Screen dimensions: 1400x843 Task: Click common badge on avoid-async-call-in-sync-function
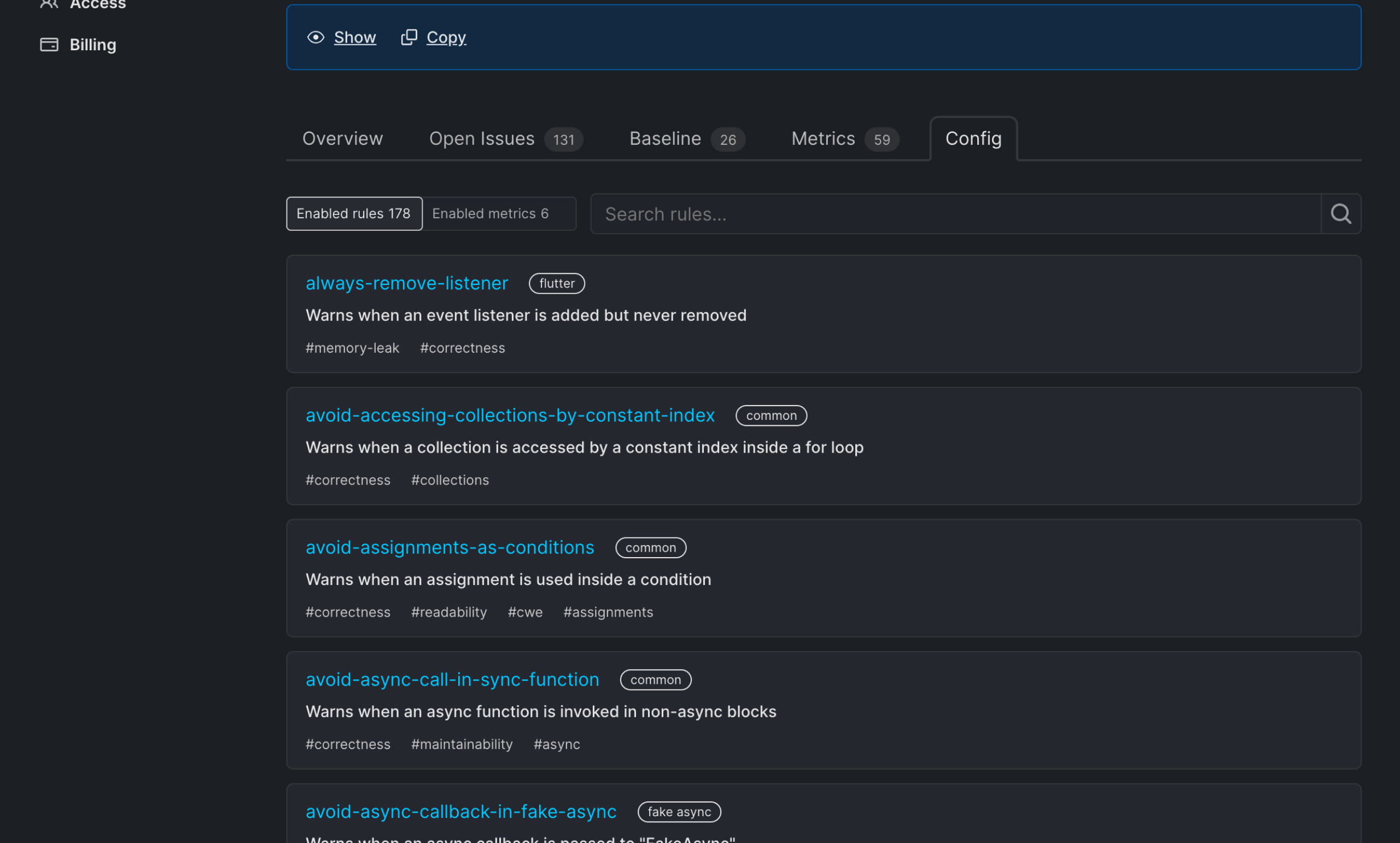(x=656, y=680)
